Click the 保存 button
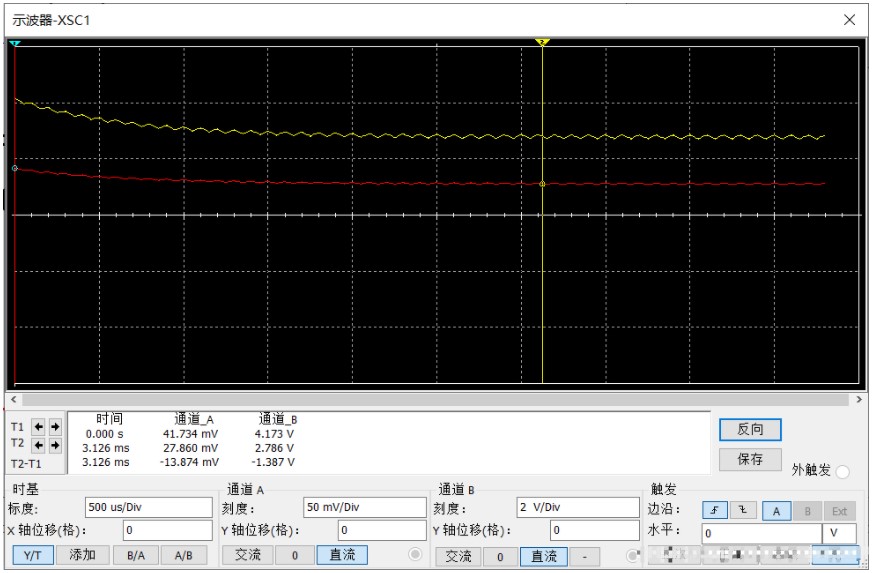This screenshot has width=873, height=573. pos(750,459)
